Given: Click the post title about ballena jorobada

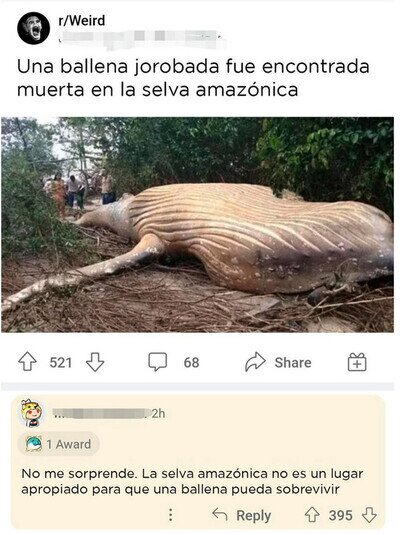Looking at the screenshot, I should point(193,78).
